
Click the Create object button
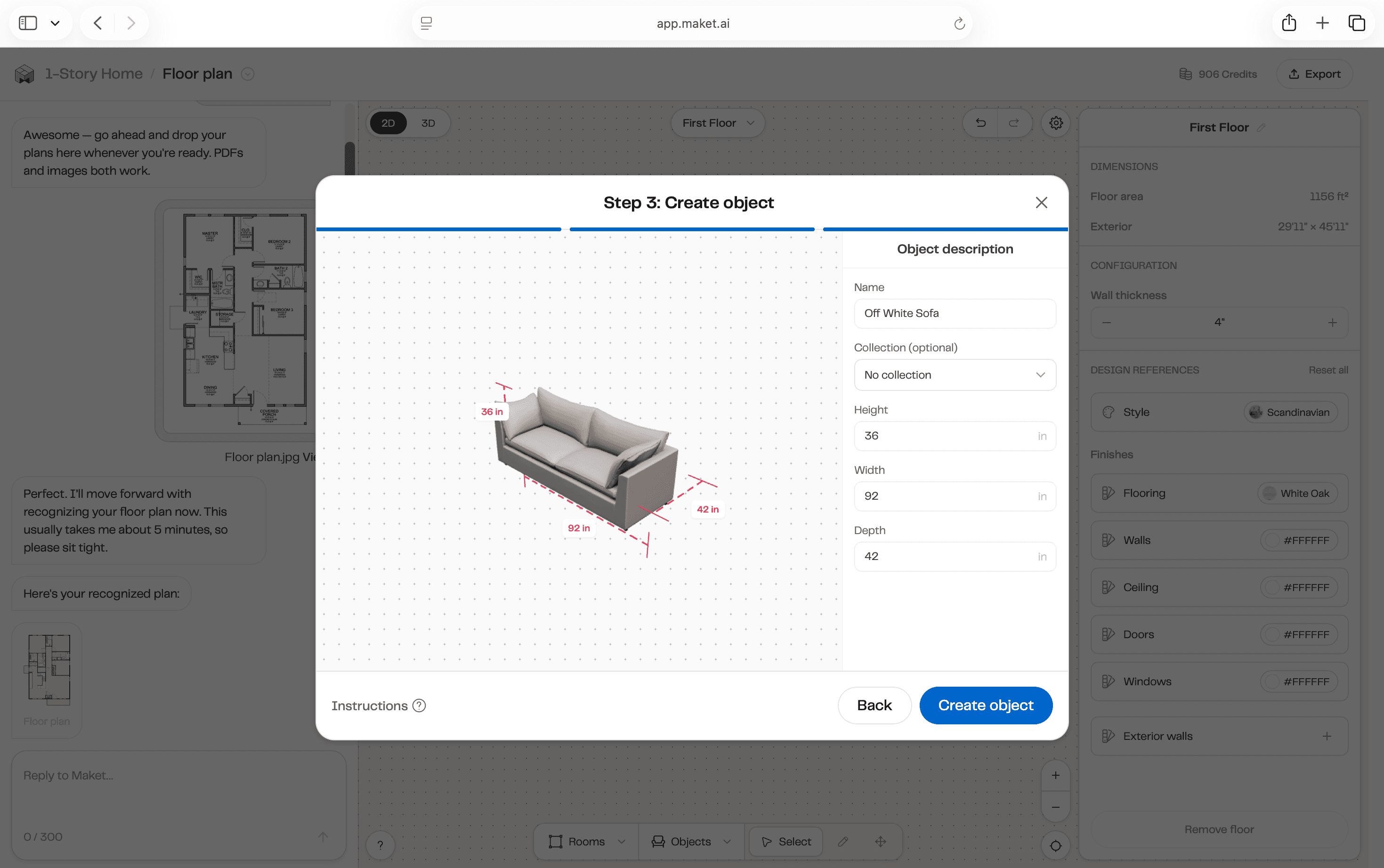tap(986, 705)
